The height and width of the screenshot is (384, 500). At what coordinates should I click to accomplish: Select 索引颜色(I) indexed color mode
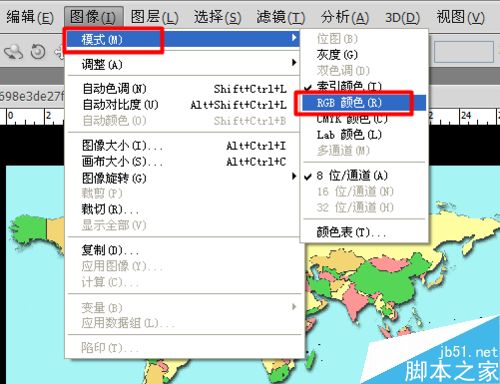[364, 86]
